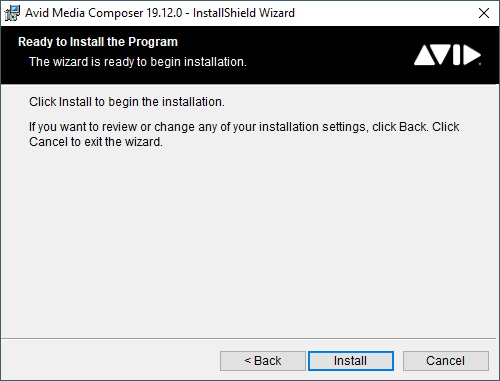Click the Cancel to exit the wizard line
Screen dimensions: 500x381
click(x=96, y=142)
